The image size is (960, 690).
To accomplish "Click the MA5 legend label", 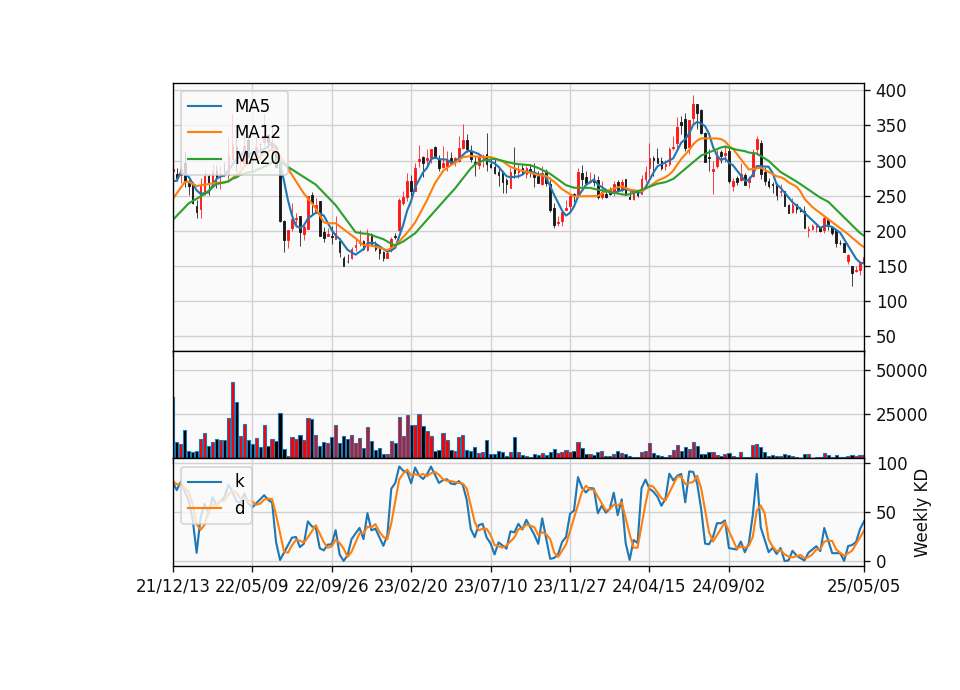I will click(x=252, y=106).
